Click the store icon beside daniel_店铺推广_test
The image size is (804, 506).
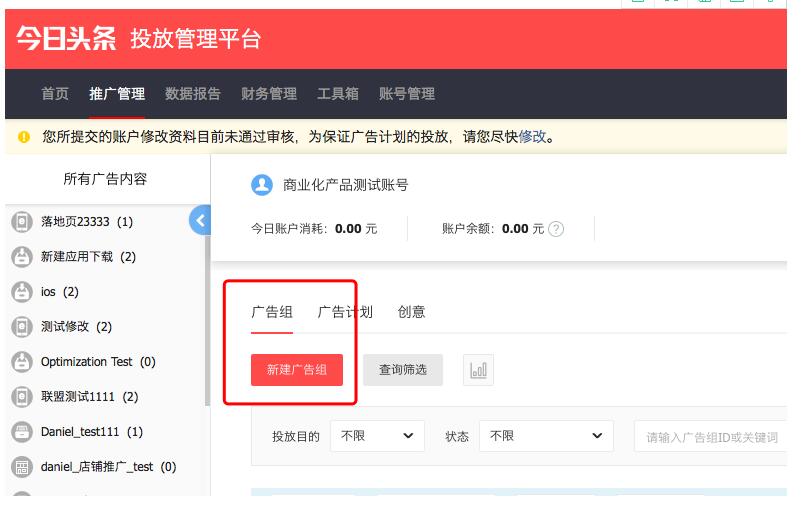pyautogui.click(x=22, y=467)
